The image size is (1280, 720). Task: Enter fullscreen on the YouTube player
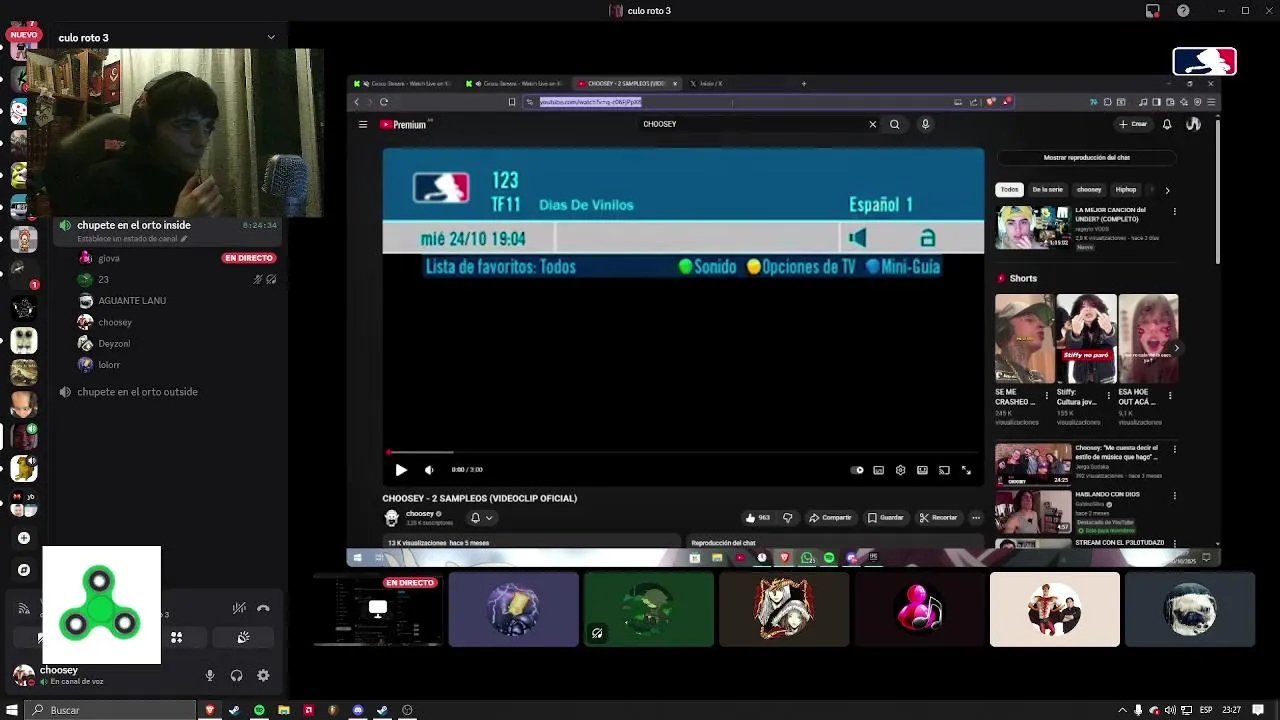[966, 470]
